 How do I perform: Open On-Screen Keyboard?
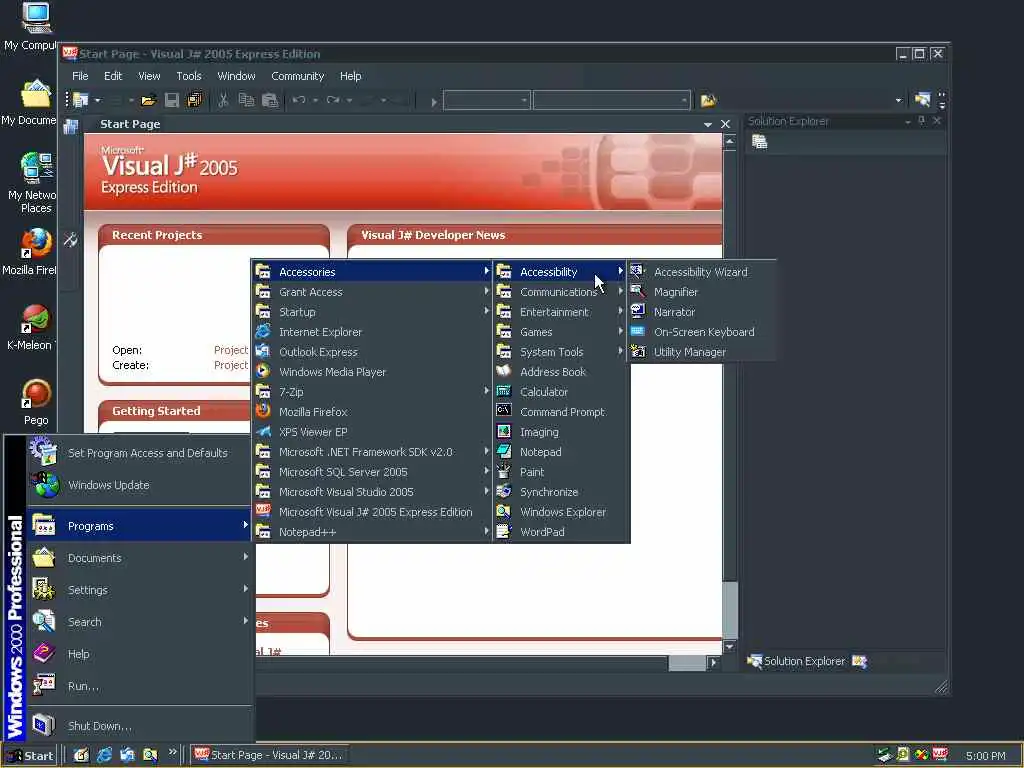click(703, 332)
